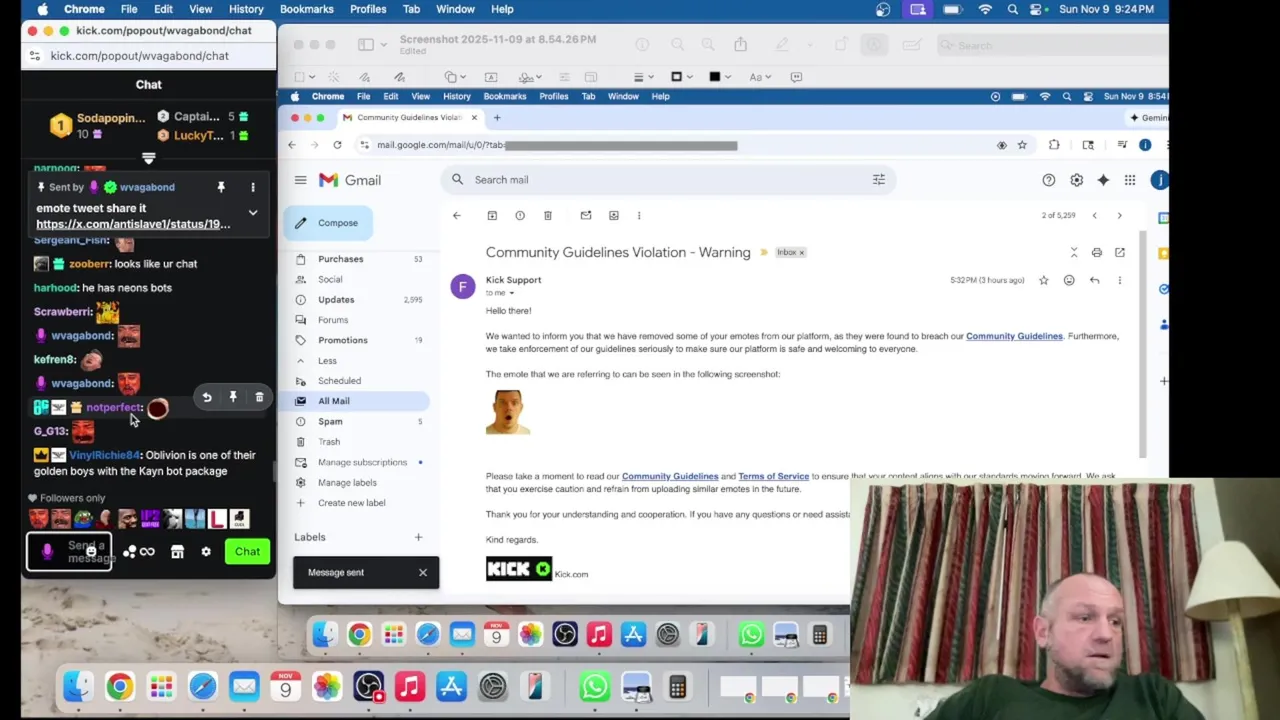Click Preview share icon
This screenshot has width=1280, height=720.
click(x=740, y=45)
